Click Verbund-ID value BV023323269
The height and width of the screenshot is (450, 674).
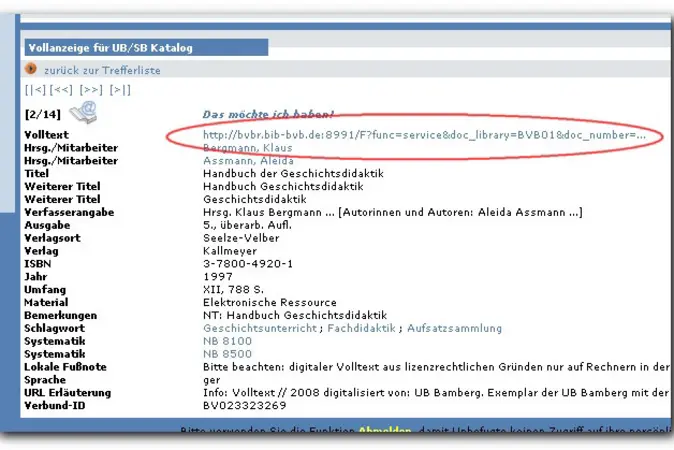[x=245, y=406]
